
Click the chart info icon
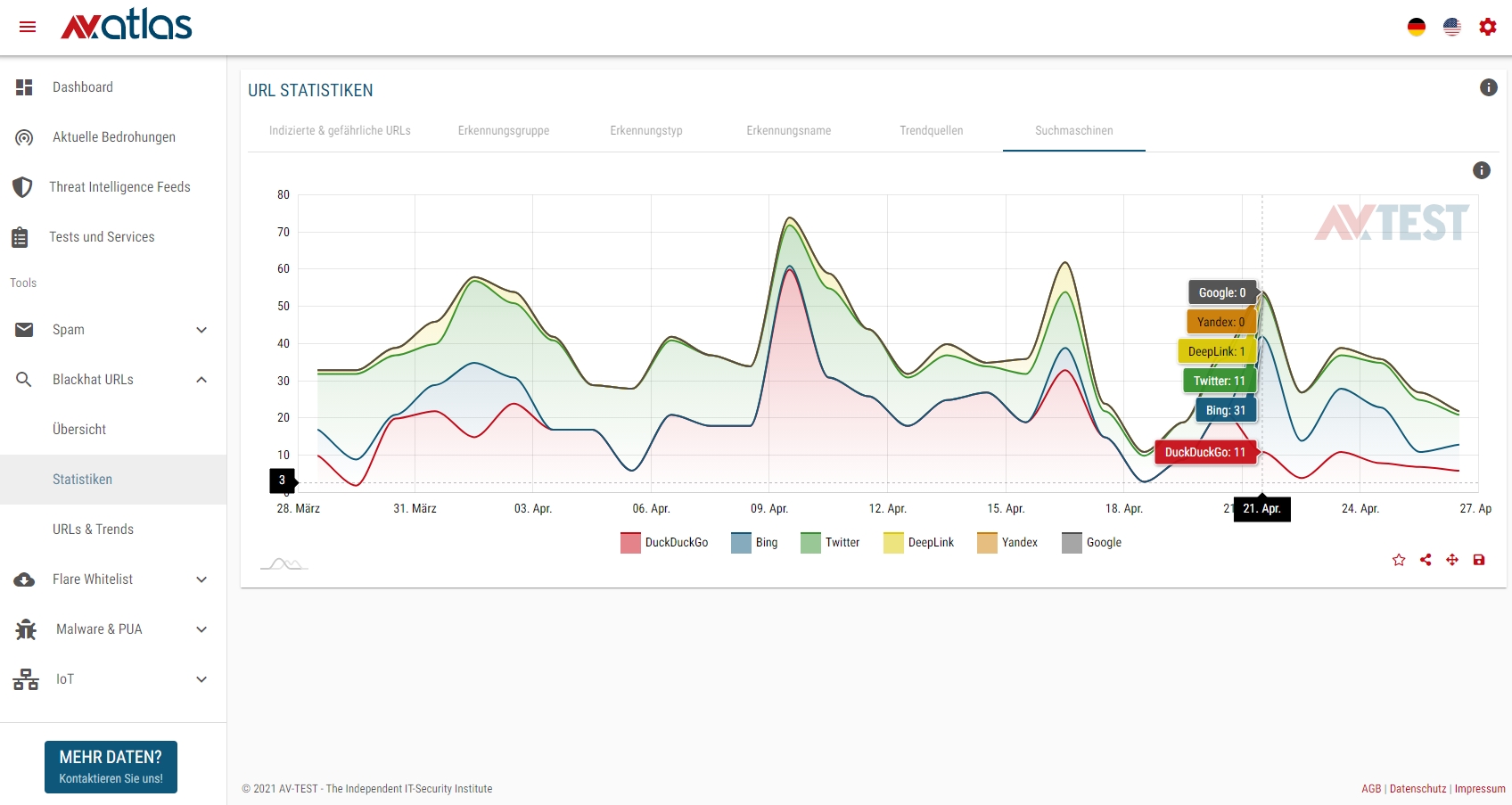[1482, 170]
